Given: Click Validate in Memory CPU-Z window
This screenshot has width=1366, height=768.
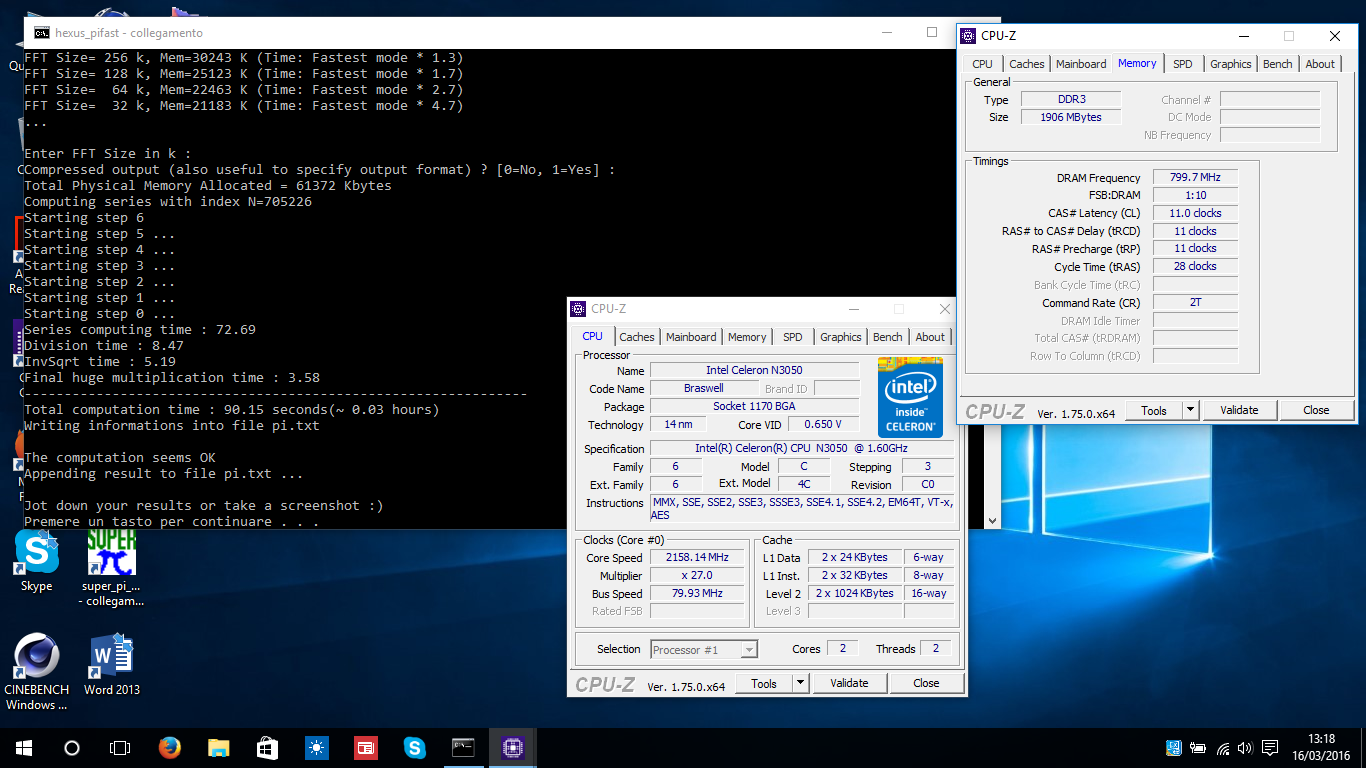Looking at the screenshot, I should [1239, 410].
